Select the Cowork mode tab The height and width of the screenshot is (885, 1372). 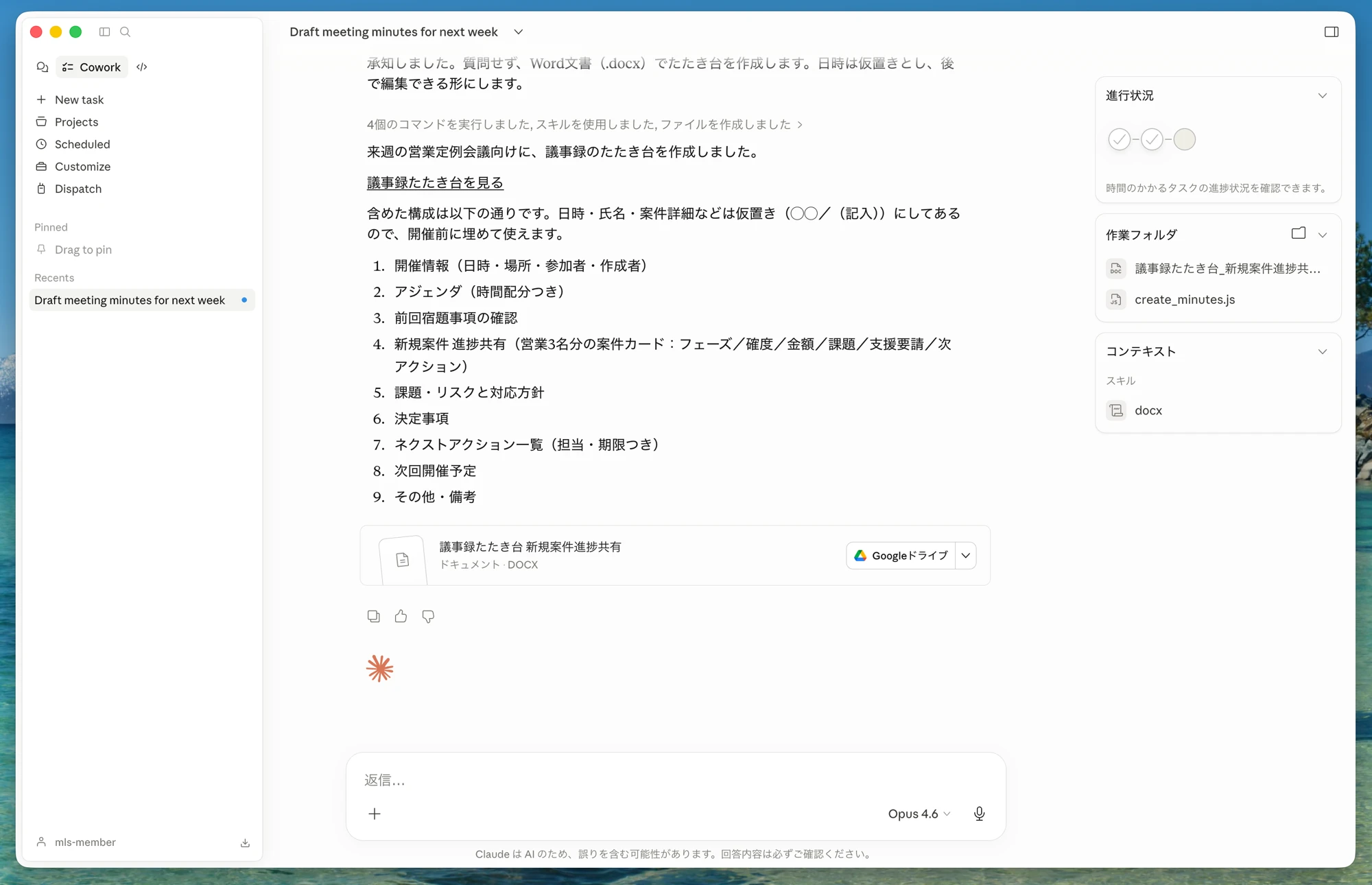(92, 67)
